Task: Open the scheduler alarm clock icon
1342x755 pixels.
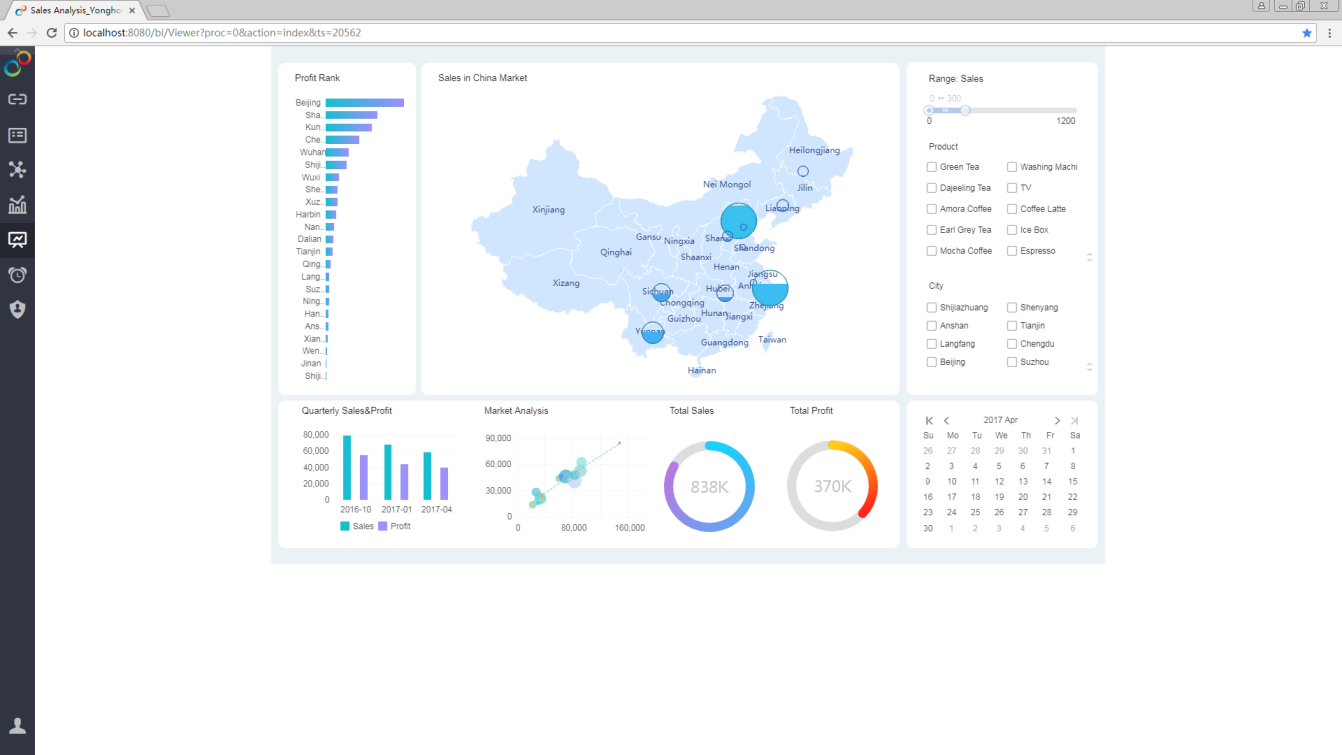Action: [x=17, y=275]
